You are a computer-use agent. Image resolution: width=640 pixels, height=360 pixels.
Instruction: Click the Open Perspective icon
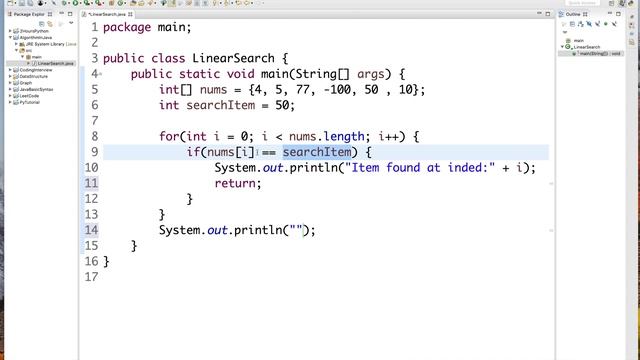(611, 3)
